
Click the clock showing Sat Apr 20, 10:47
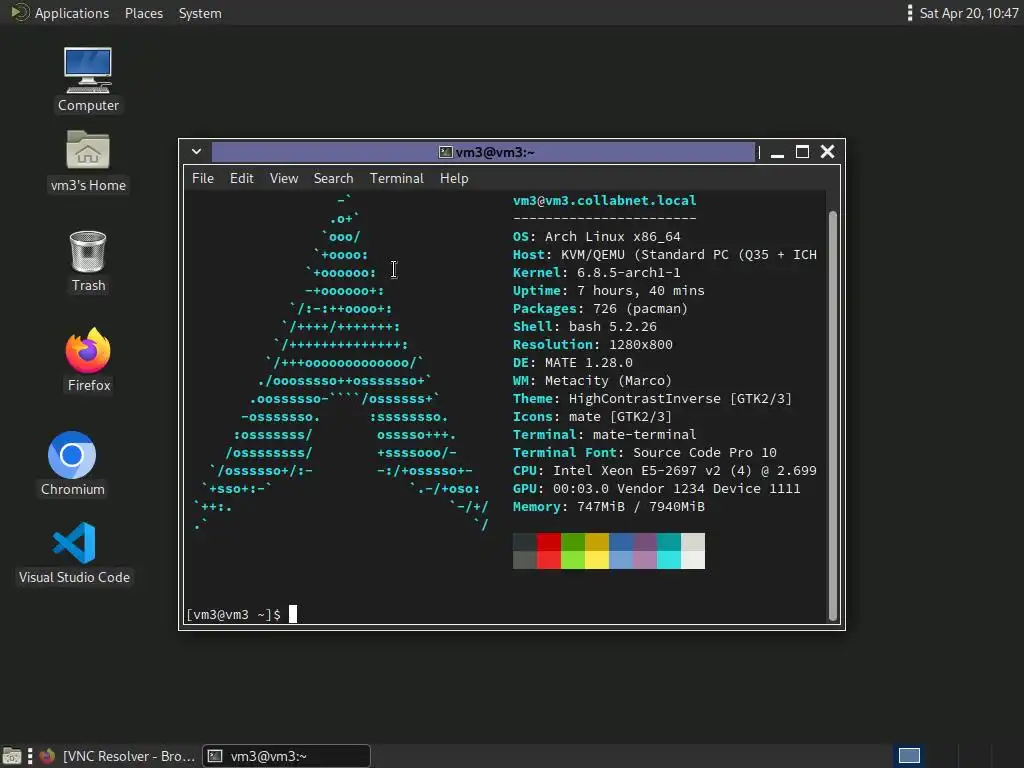click(968, 13)
